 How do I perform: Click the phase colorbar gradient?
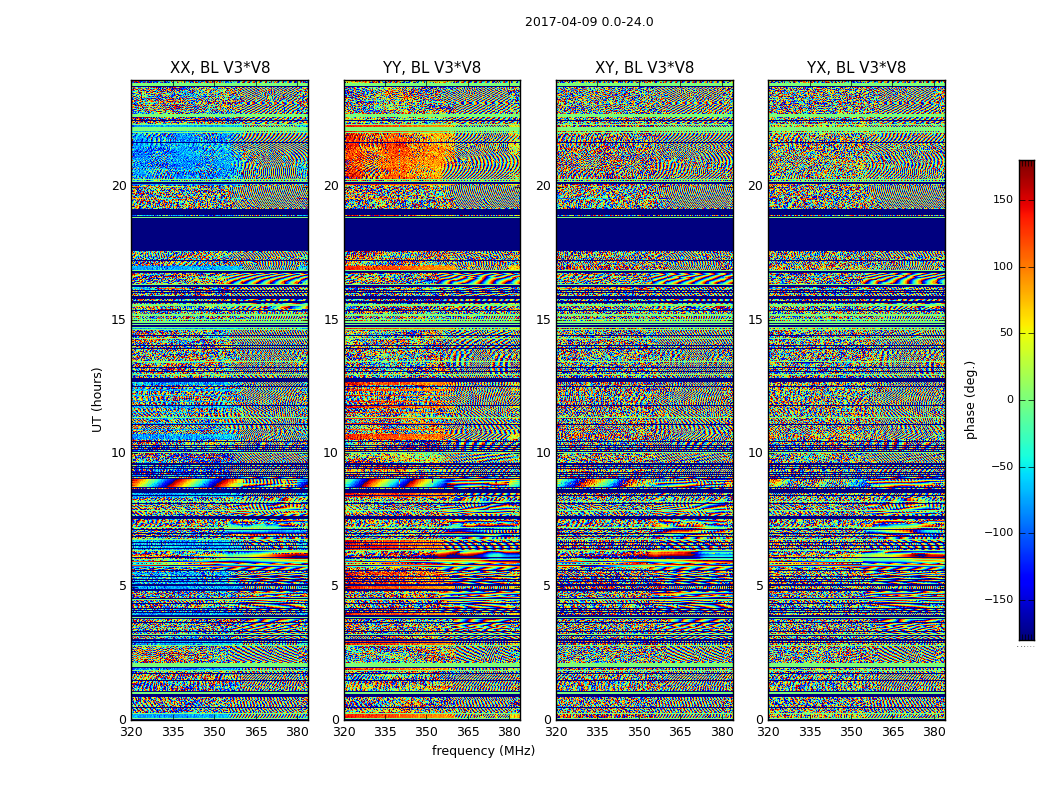click(x=1027, y=400)
